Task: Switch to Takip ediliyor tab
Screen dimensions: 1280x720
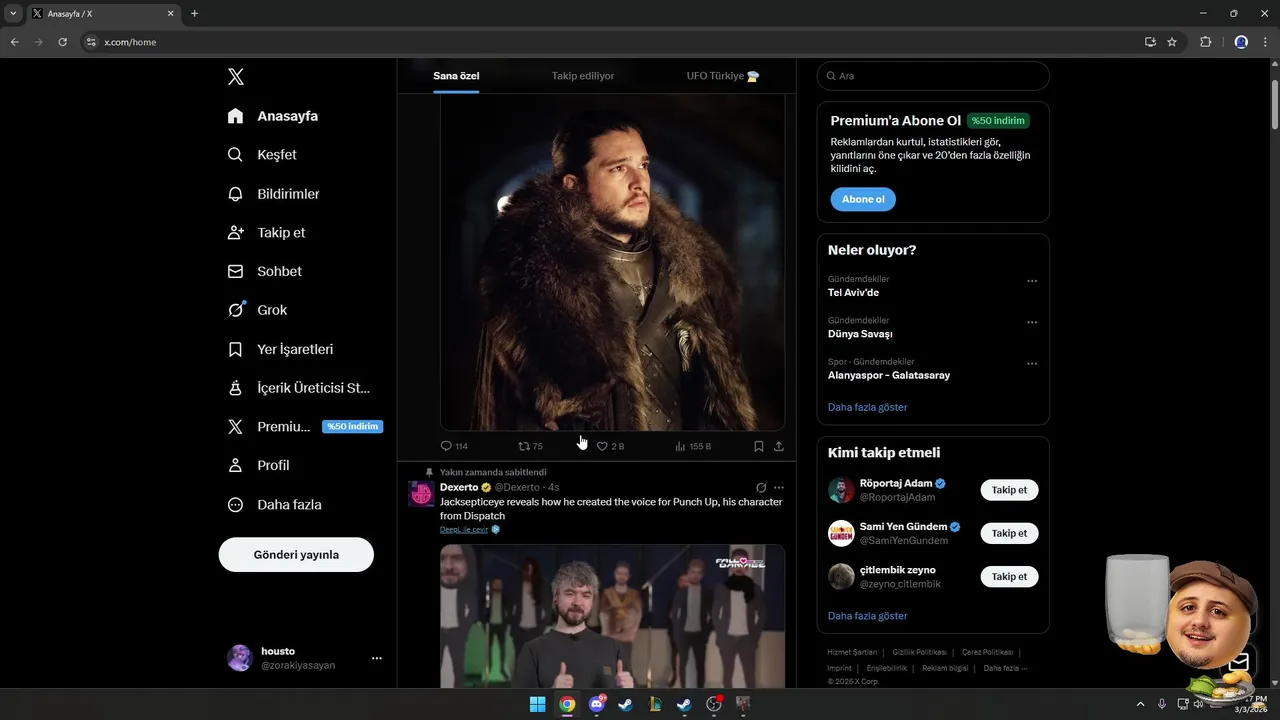Action: (583, 76)
